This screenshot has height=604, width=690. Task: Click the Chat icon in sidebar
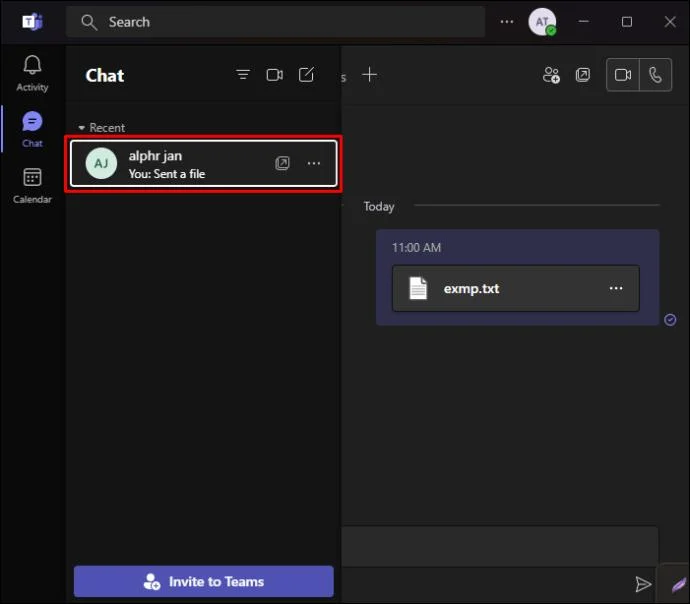point(32,129)
